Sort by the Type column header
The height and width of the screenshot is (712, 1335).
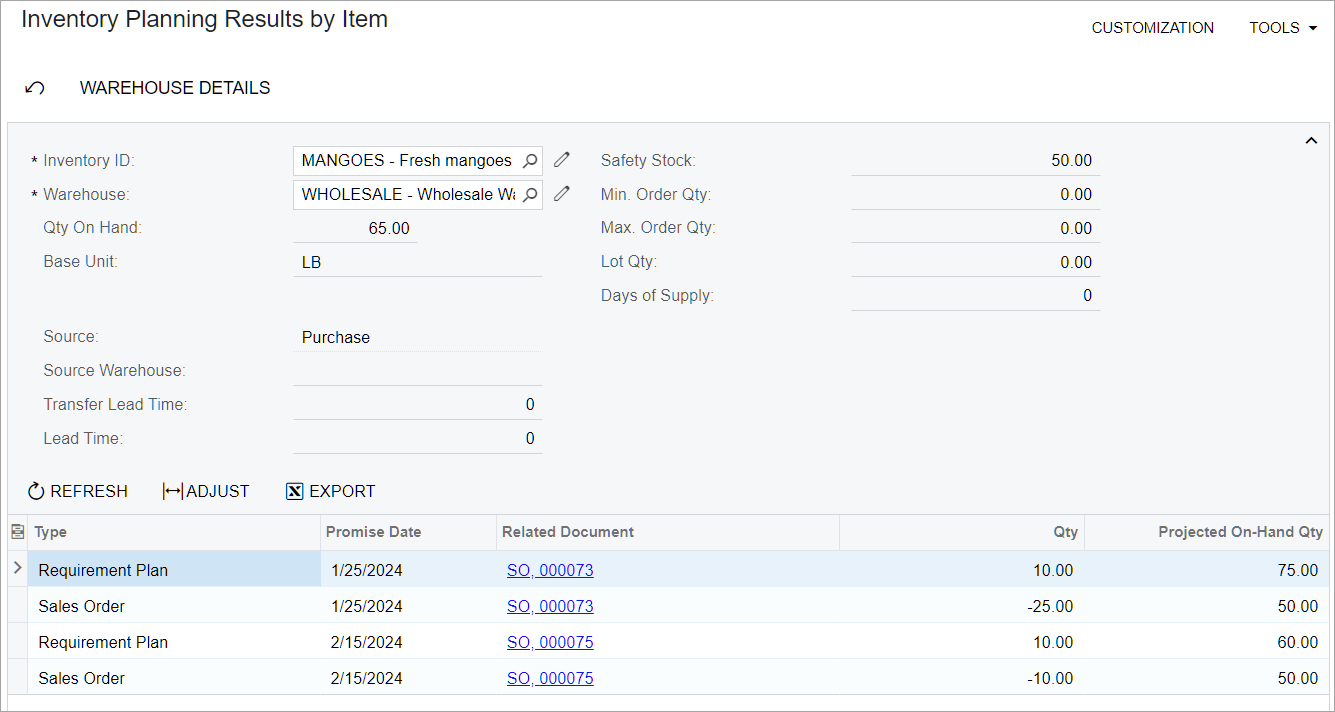coord(174,532)
